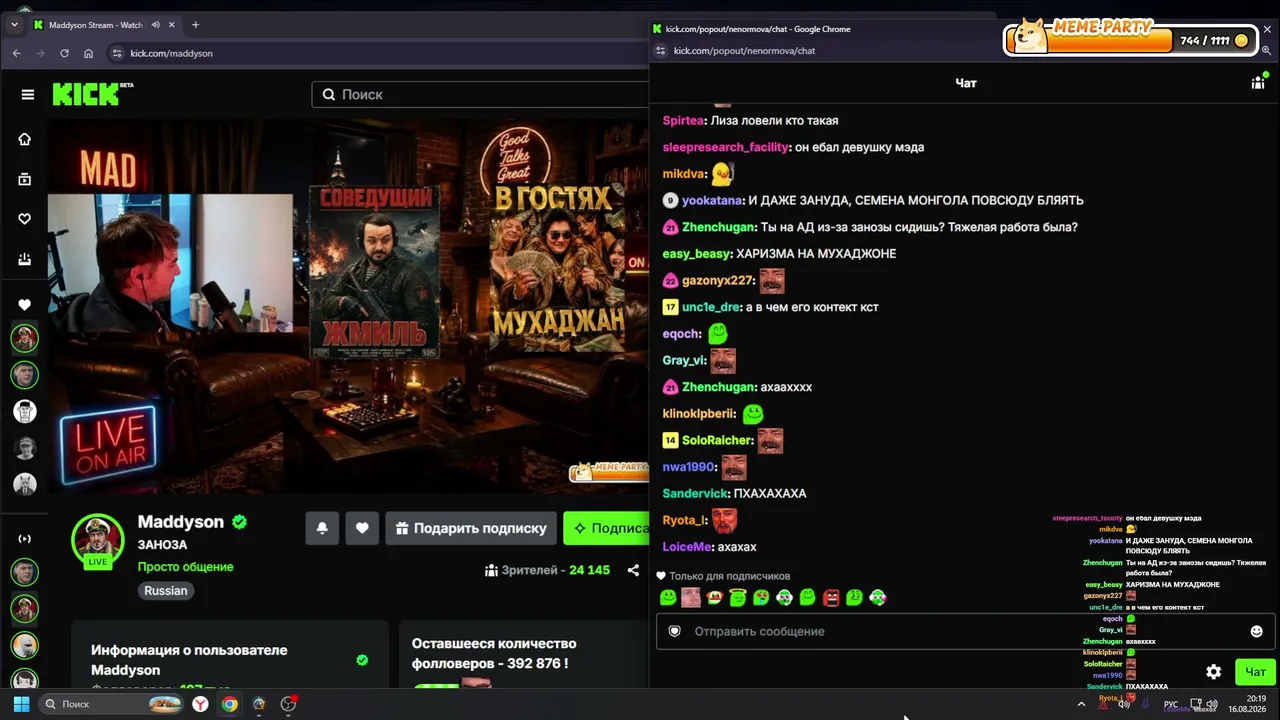Click the 14 badge next to SoloRaicher
This screenshot has height=720, width=1280.
pos(670,440)
